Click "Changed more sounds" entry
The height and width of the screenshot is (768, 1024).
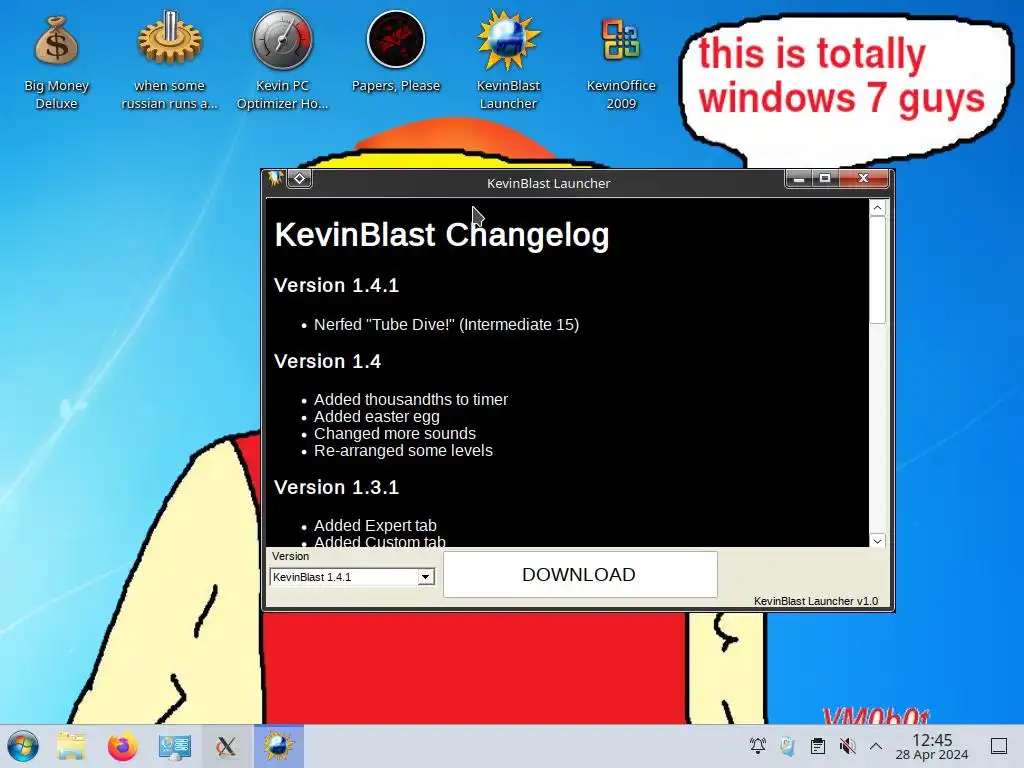(x=394, y=434)
